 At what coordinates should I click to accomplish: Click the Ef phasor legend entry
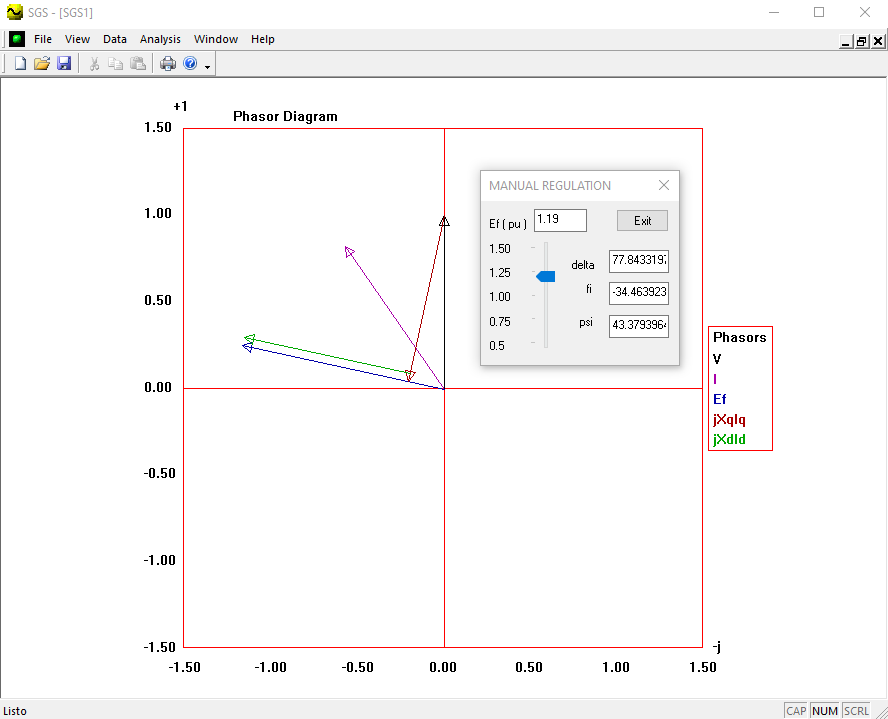coord(720,400)
